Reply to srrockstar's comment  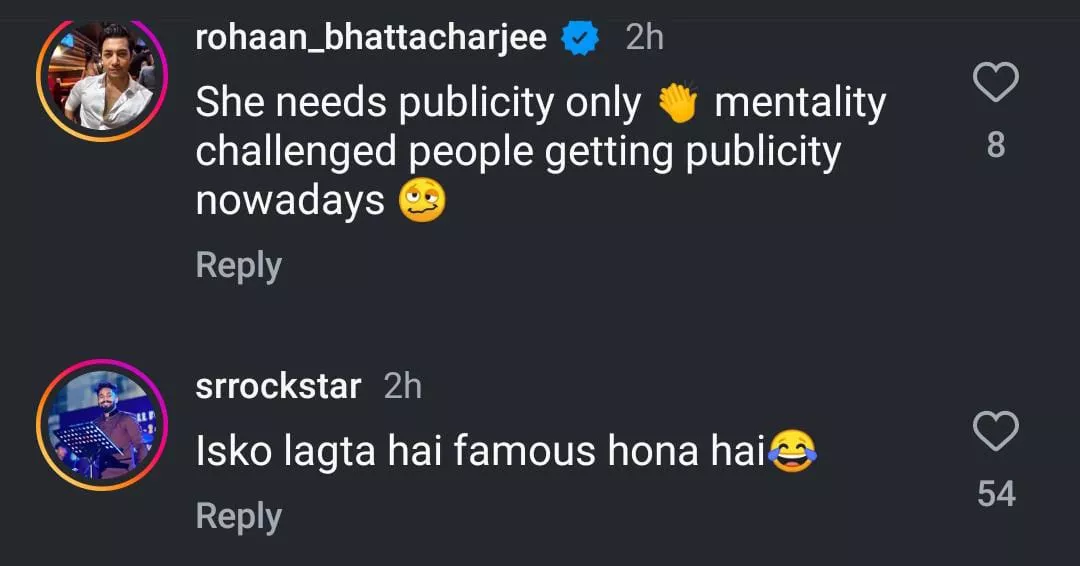pyautogui.click(x=238, y=516)
